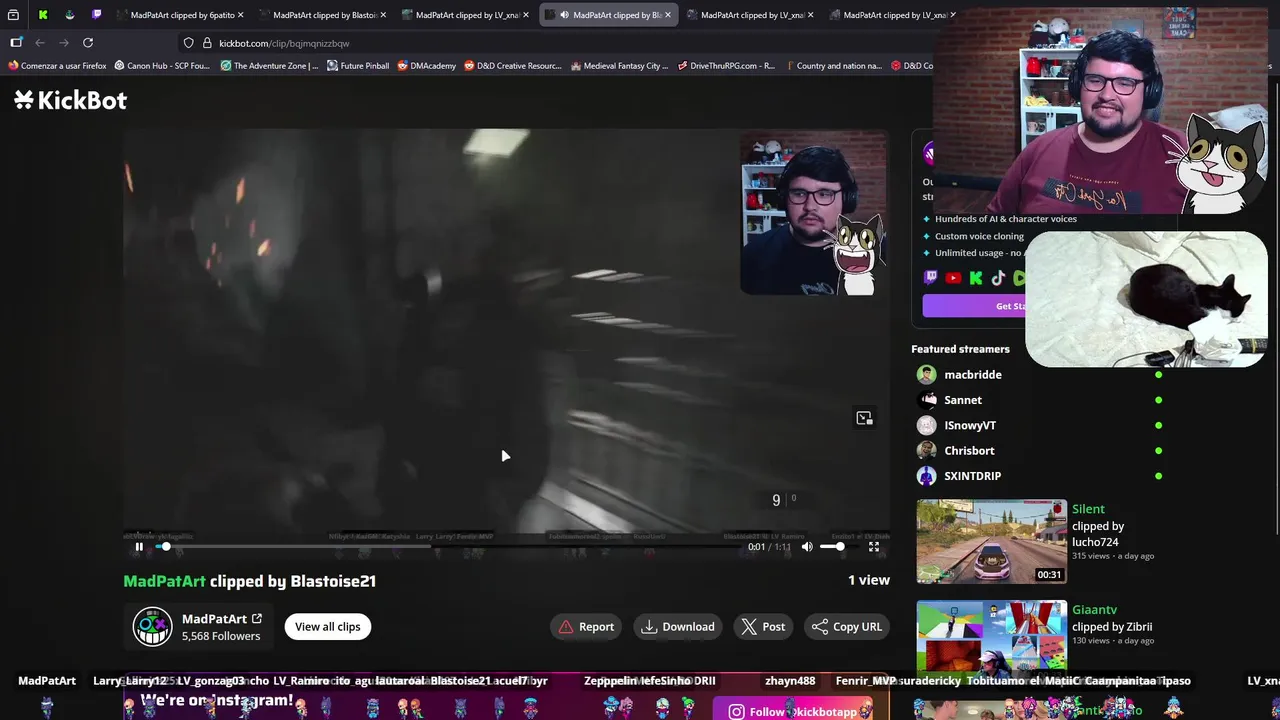Select featured streamer Sannet
The height and width of the screenshot is (720, 1280).
pyautogui.click(x=963, y=400)
